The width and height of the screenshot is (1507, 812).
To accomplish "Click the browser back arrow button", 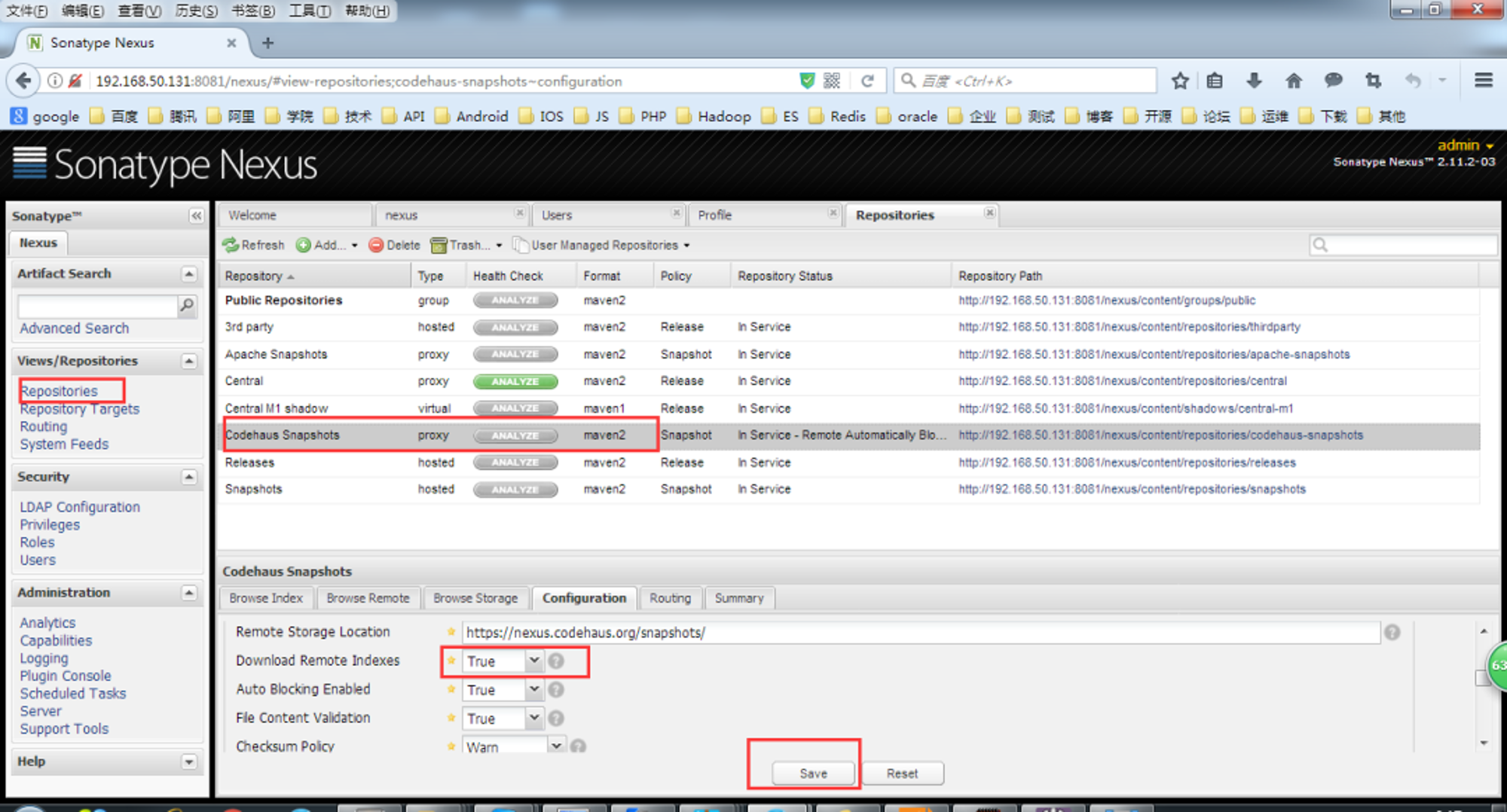I will pyautogui.click(x=23, y=81).
